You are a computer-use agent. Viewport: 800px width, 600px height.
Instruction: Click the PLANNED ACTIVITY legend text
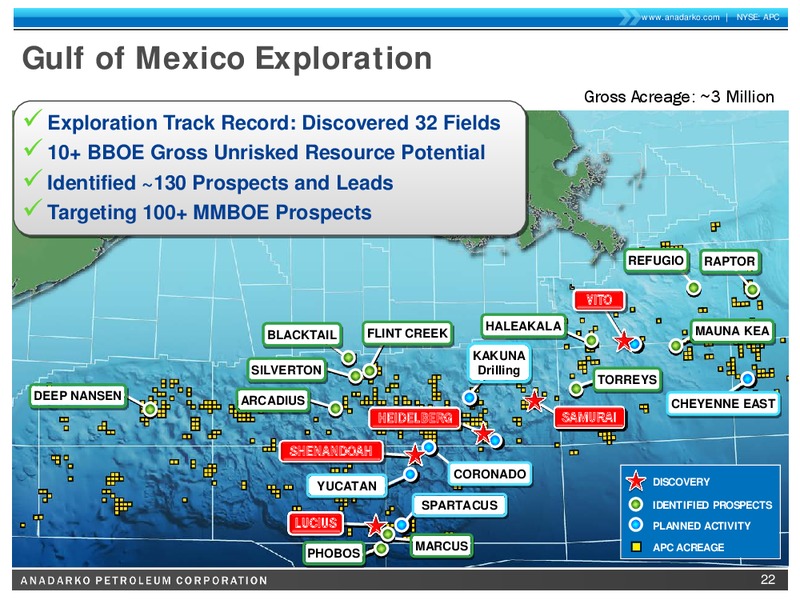click(x=702, y=526)
